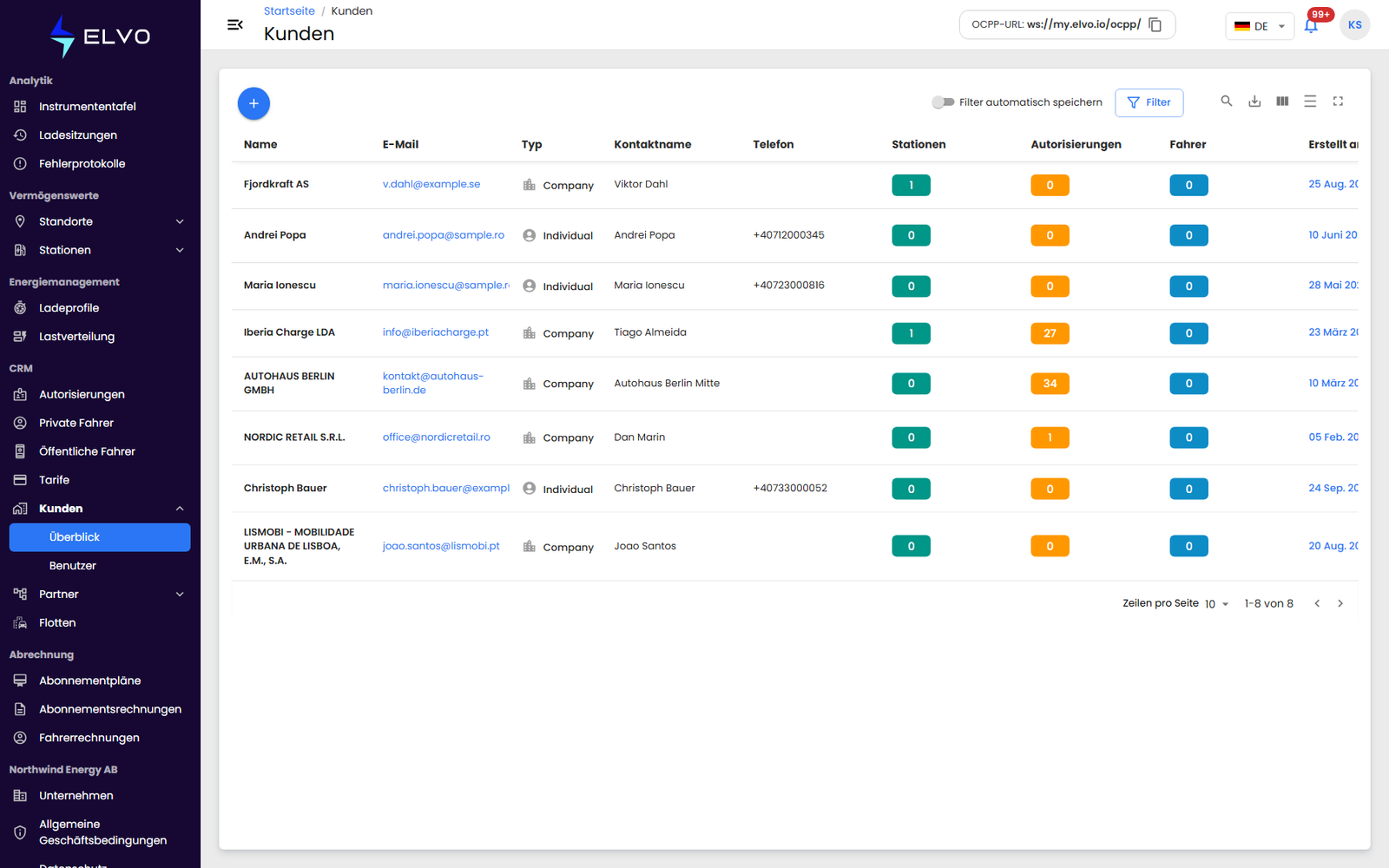Expand the Standorte menu
This screenshot has width=1389, height=868.
100,221
